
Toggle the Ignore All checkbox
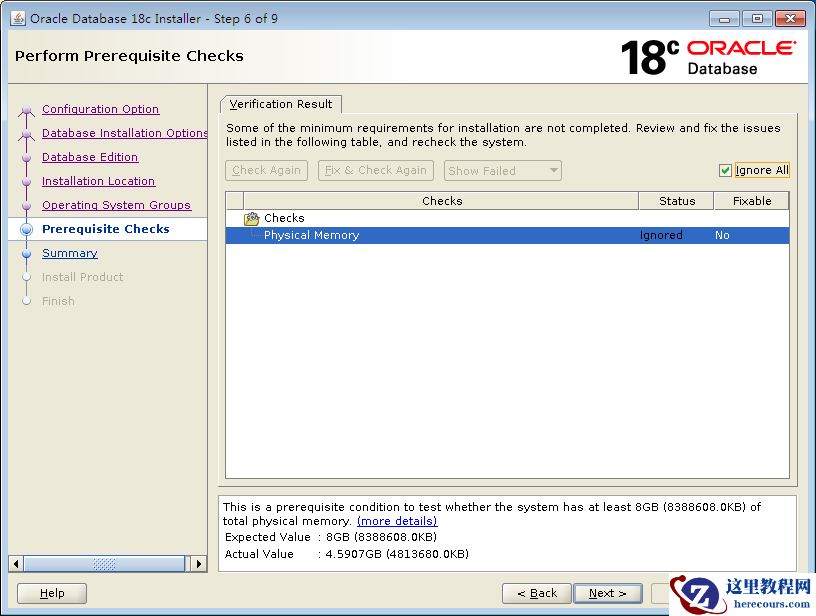click(725, 171)
